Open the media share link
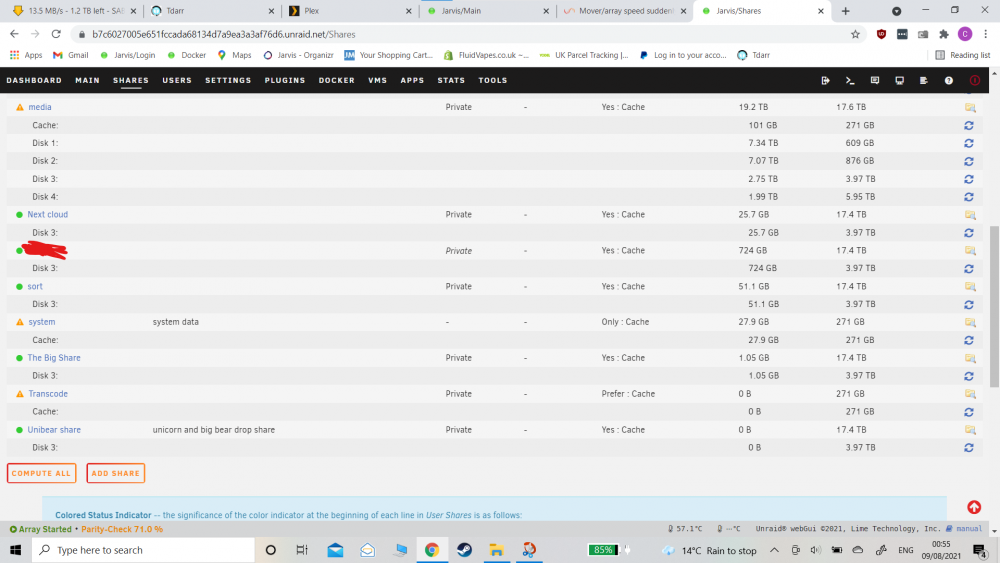1000x563 pixels. coord(40,107)
